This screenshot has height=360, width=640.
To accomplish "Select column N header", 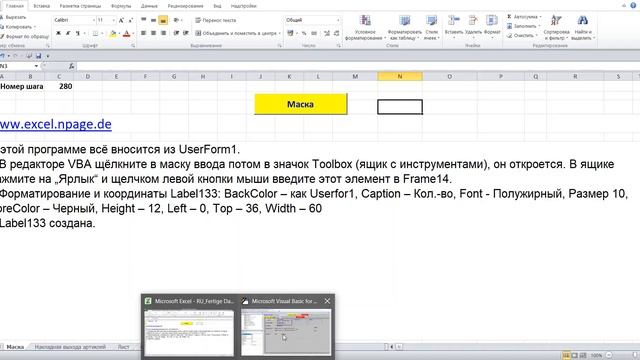I will click(400, 76).
